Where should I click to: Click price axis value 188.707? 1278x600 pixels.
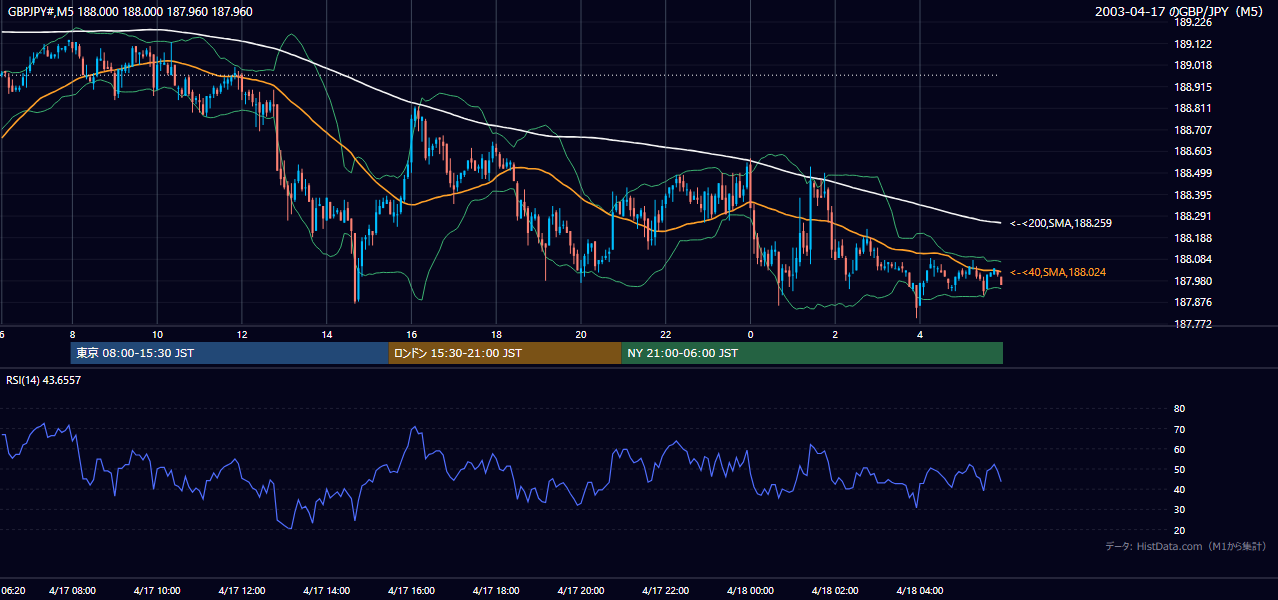(x=1193, y=130)
